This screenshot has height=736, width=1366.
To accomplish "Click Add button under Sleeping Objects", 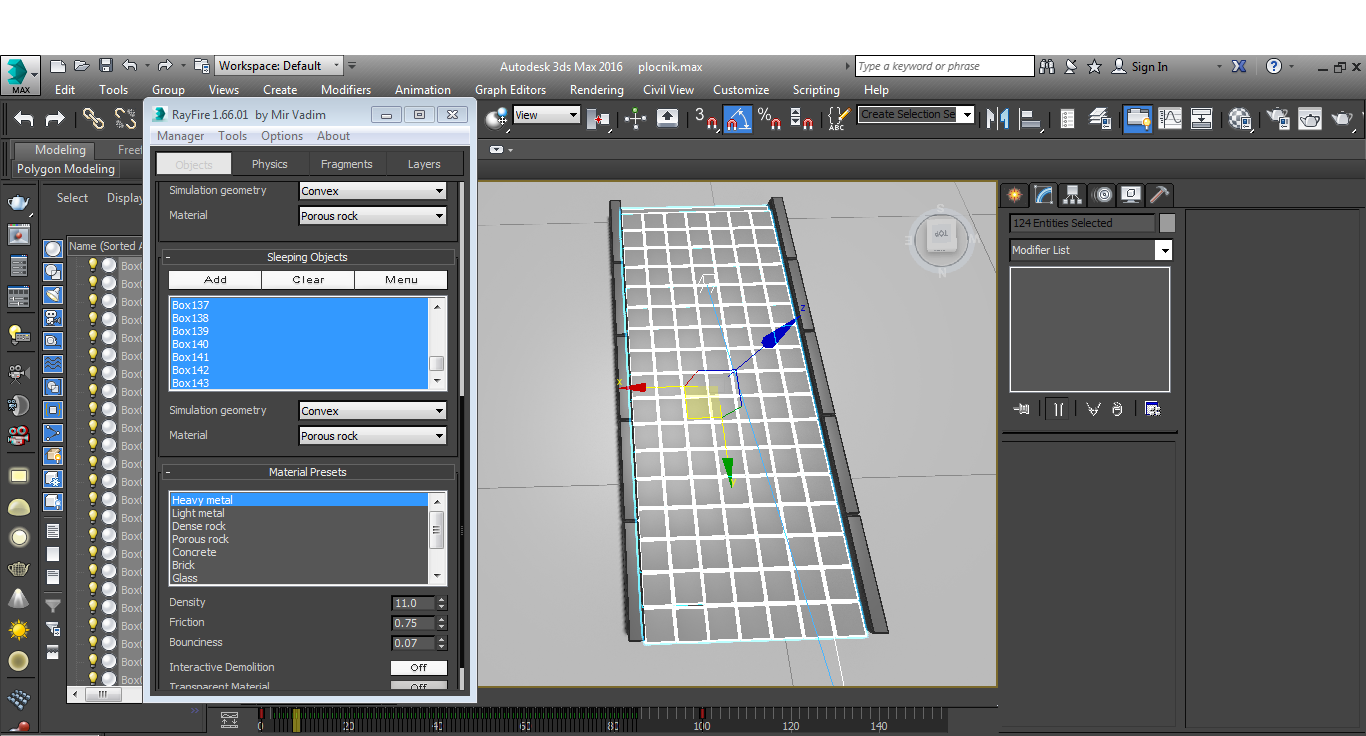I will point(215,280).
